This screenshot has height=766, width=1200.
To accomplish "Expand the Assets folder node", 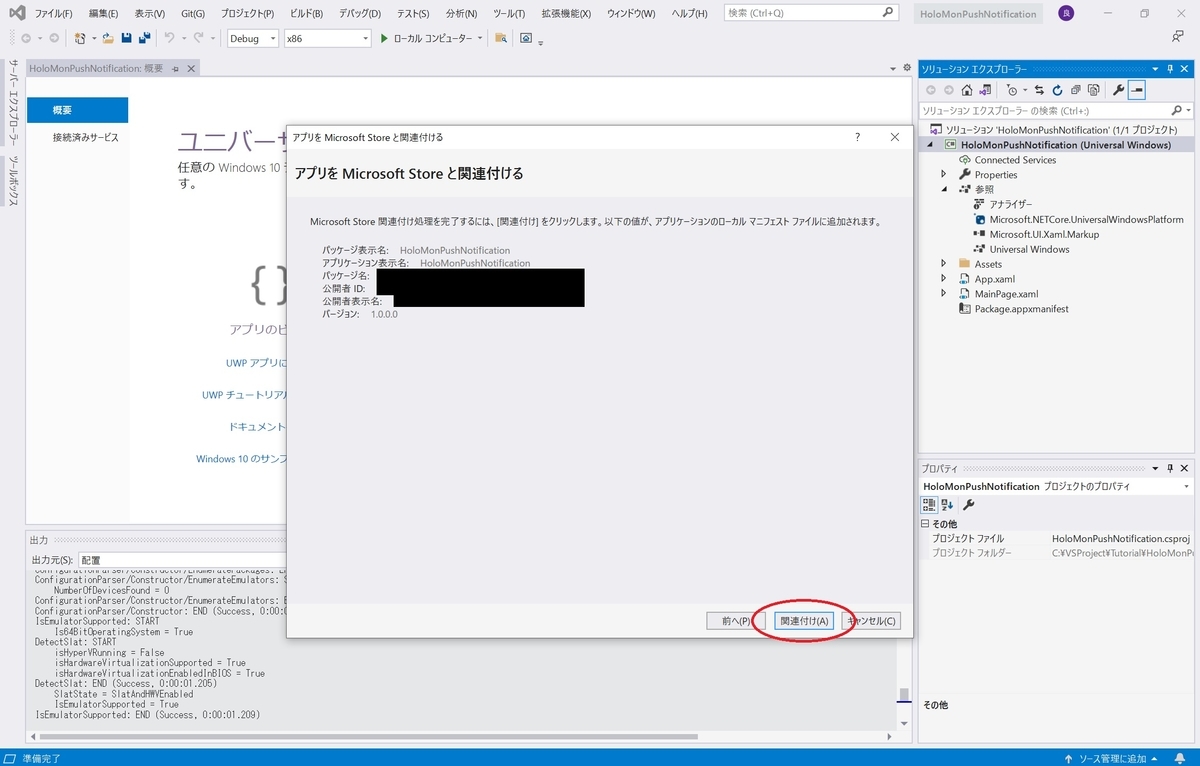I will [x=943, y=264].
